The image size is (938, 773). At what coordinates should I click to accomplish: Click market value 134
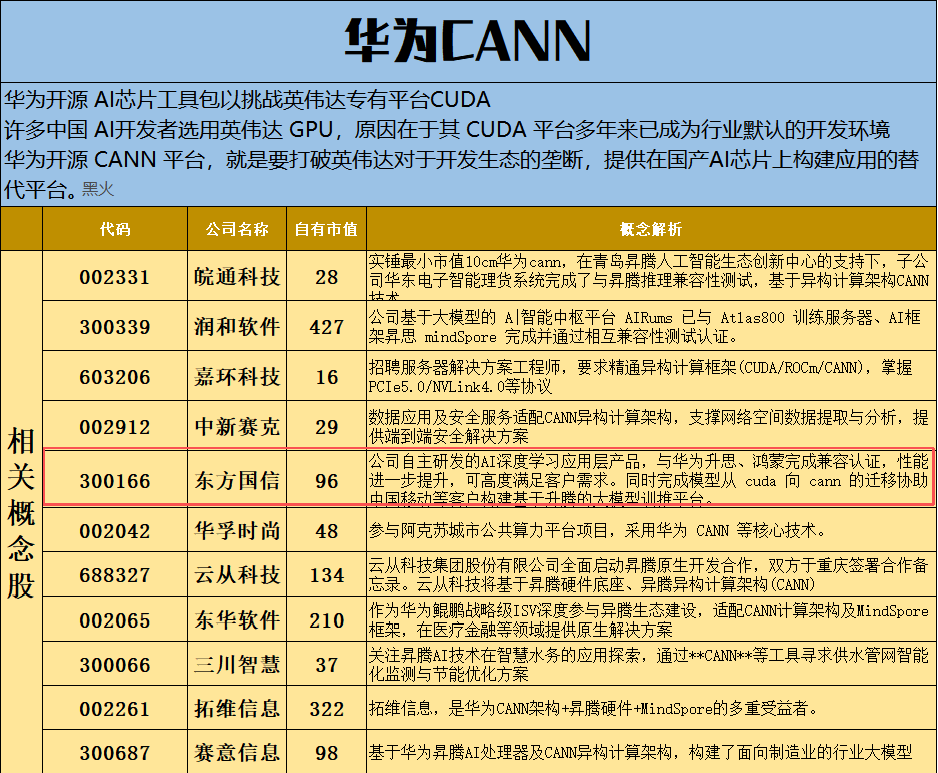(327, 575)
